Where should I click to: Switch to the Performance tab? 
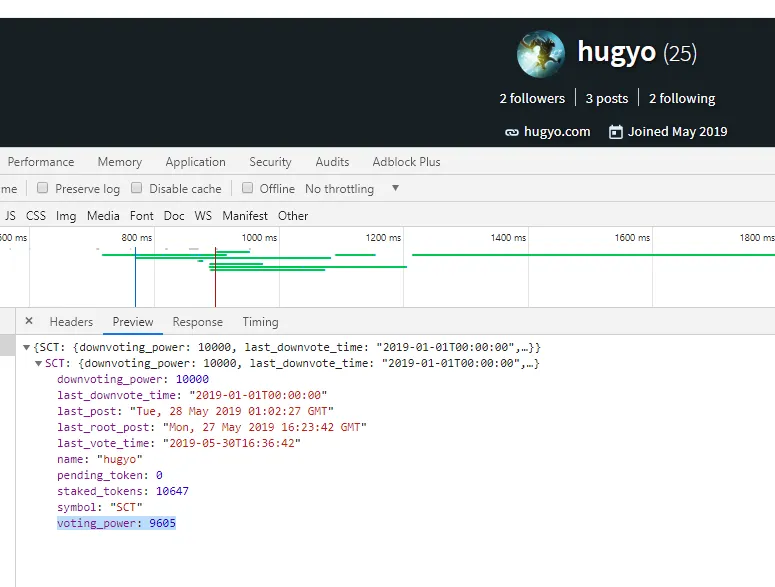point(41,162)
